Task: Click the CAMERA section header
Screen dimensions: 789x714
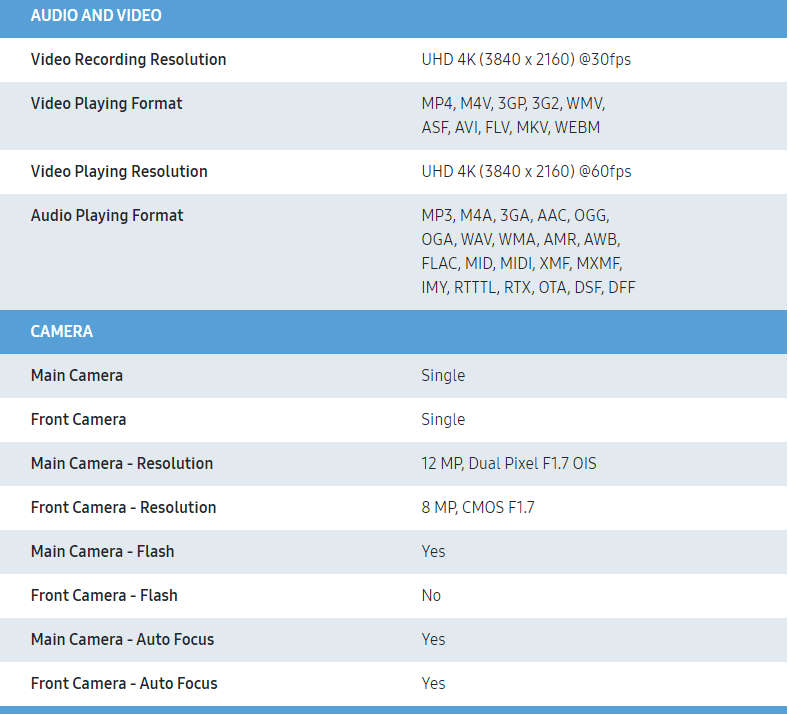Action: [62, 331]
